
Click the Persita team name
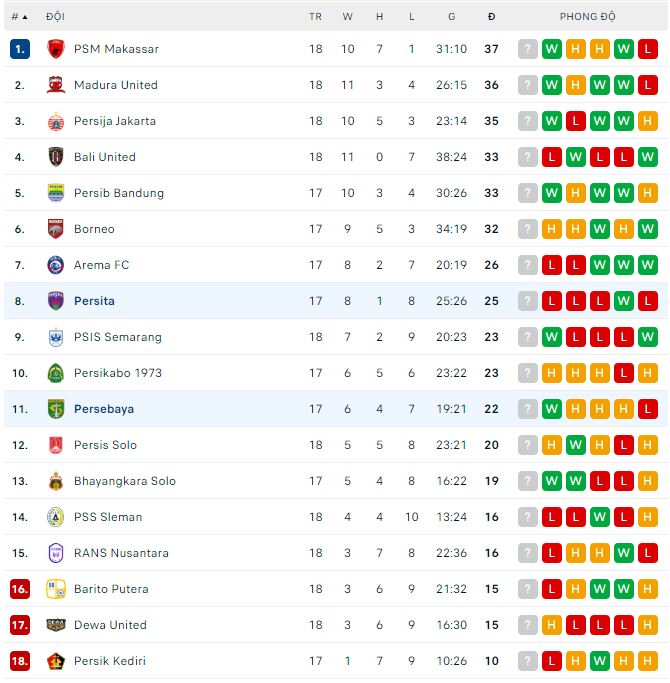click(94, 301)
